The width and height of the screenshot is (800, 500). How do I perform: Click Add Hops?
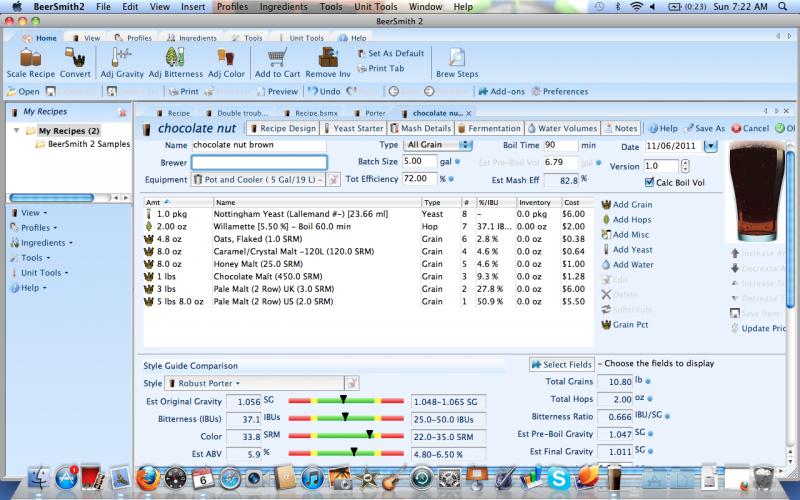click(627, 219)
